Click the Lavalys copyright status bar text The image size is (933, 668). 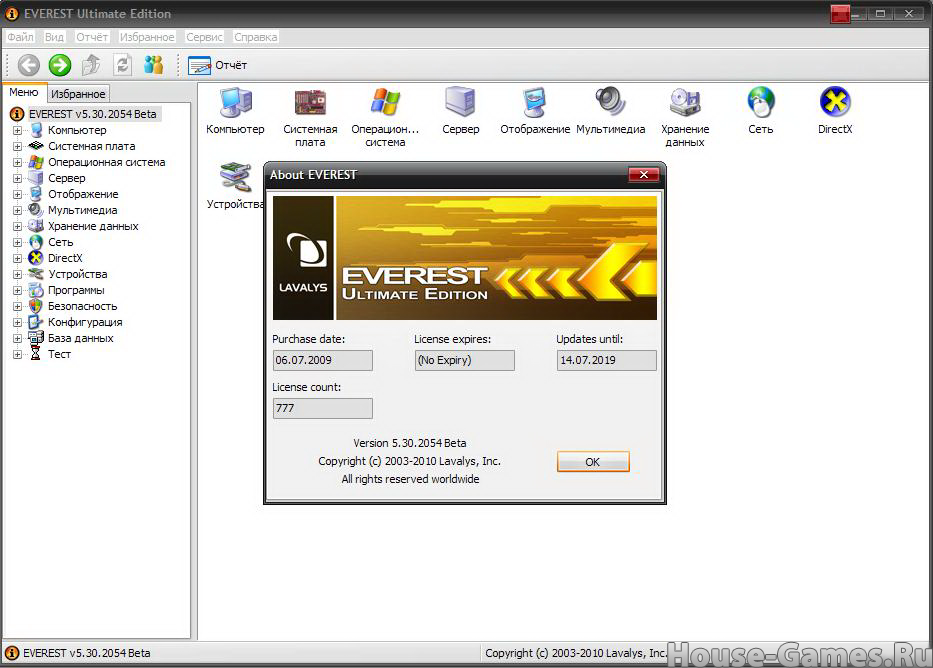tap(575, 653)
